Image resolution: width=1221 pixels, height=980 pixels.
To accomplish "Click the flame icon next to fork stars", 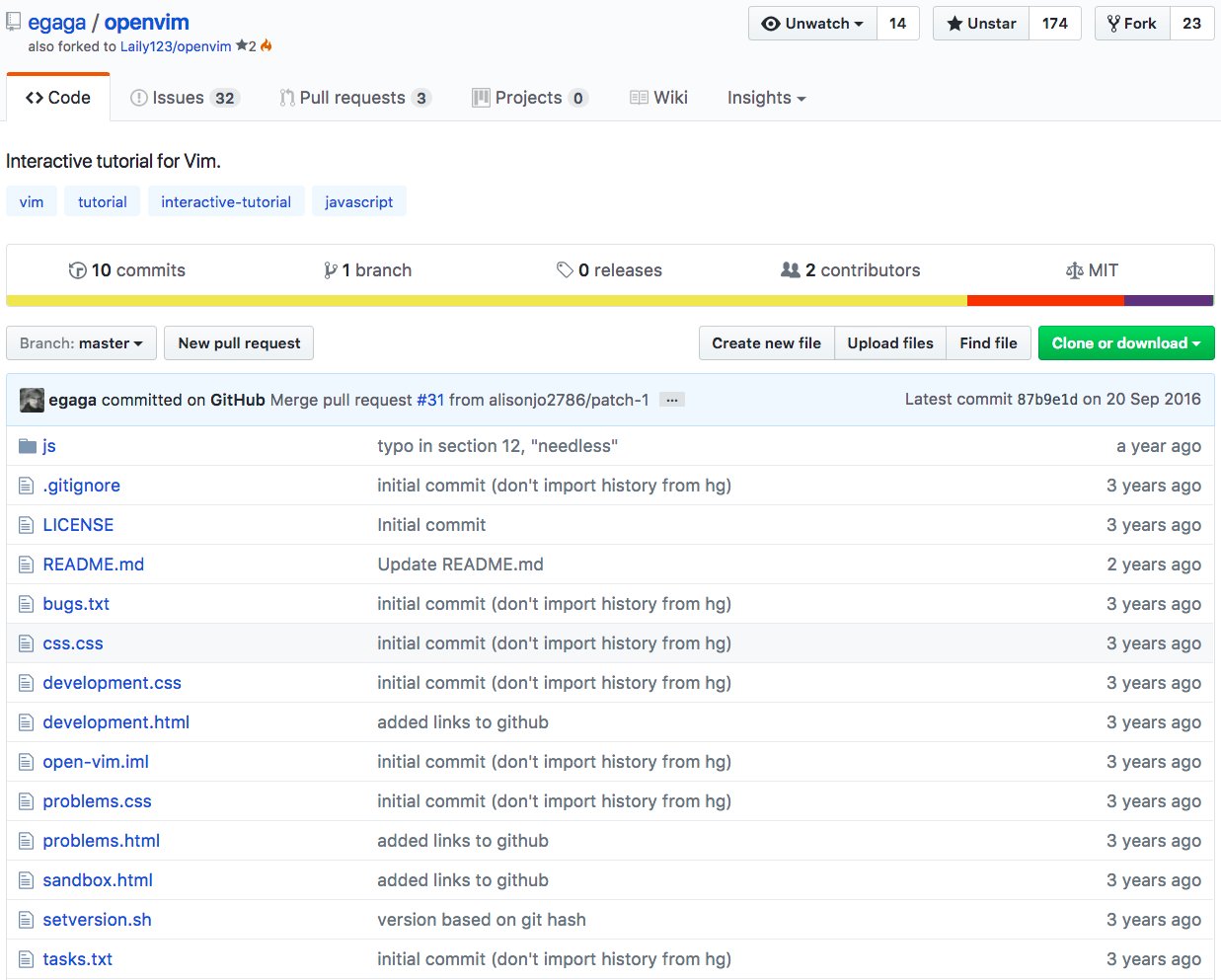I will pyautogui.click(x=267, y=45).
